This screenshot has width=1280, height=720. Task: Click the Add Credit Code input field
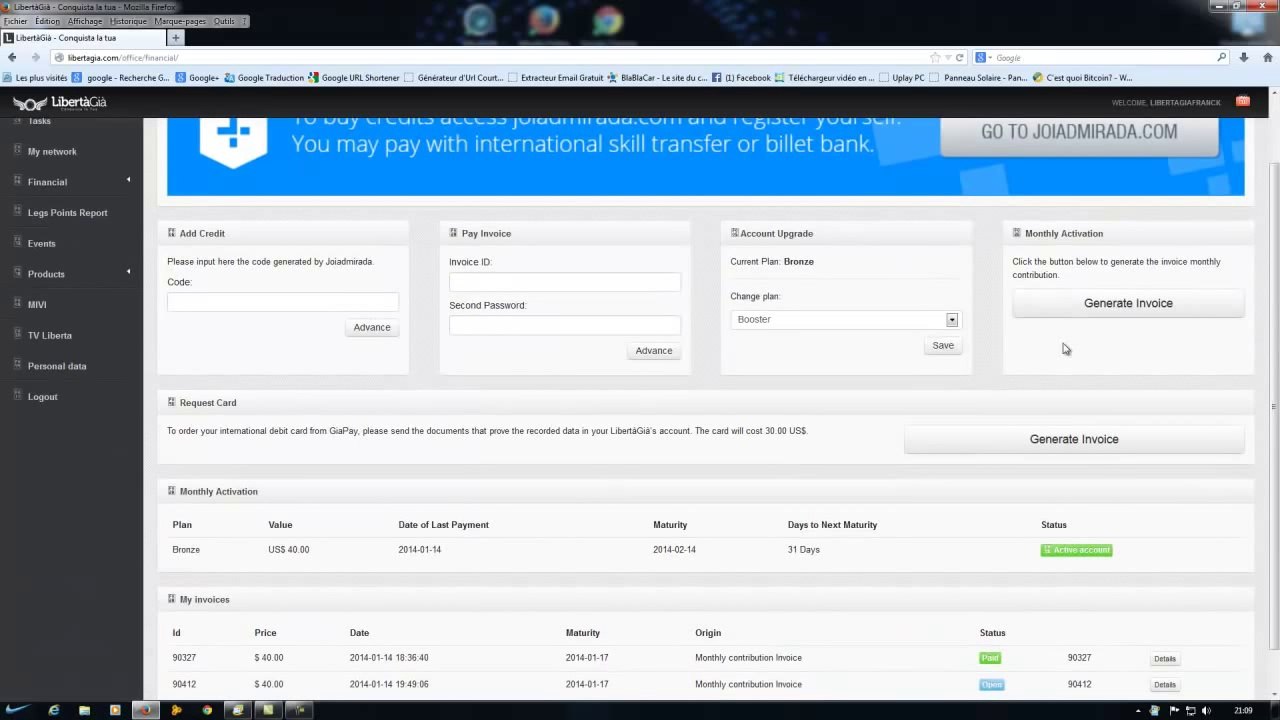coord(283,302)
